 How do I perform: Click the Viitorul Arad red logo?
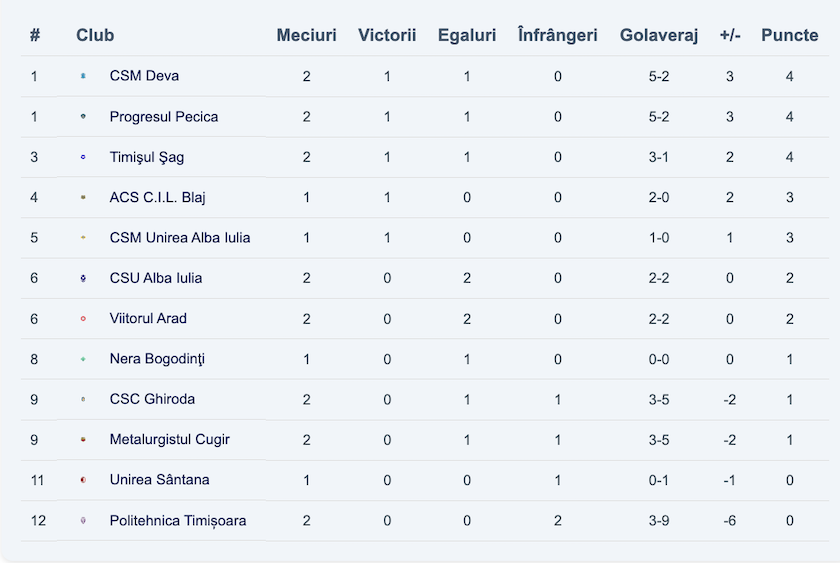point(83,319)
